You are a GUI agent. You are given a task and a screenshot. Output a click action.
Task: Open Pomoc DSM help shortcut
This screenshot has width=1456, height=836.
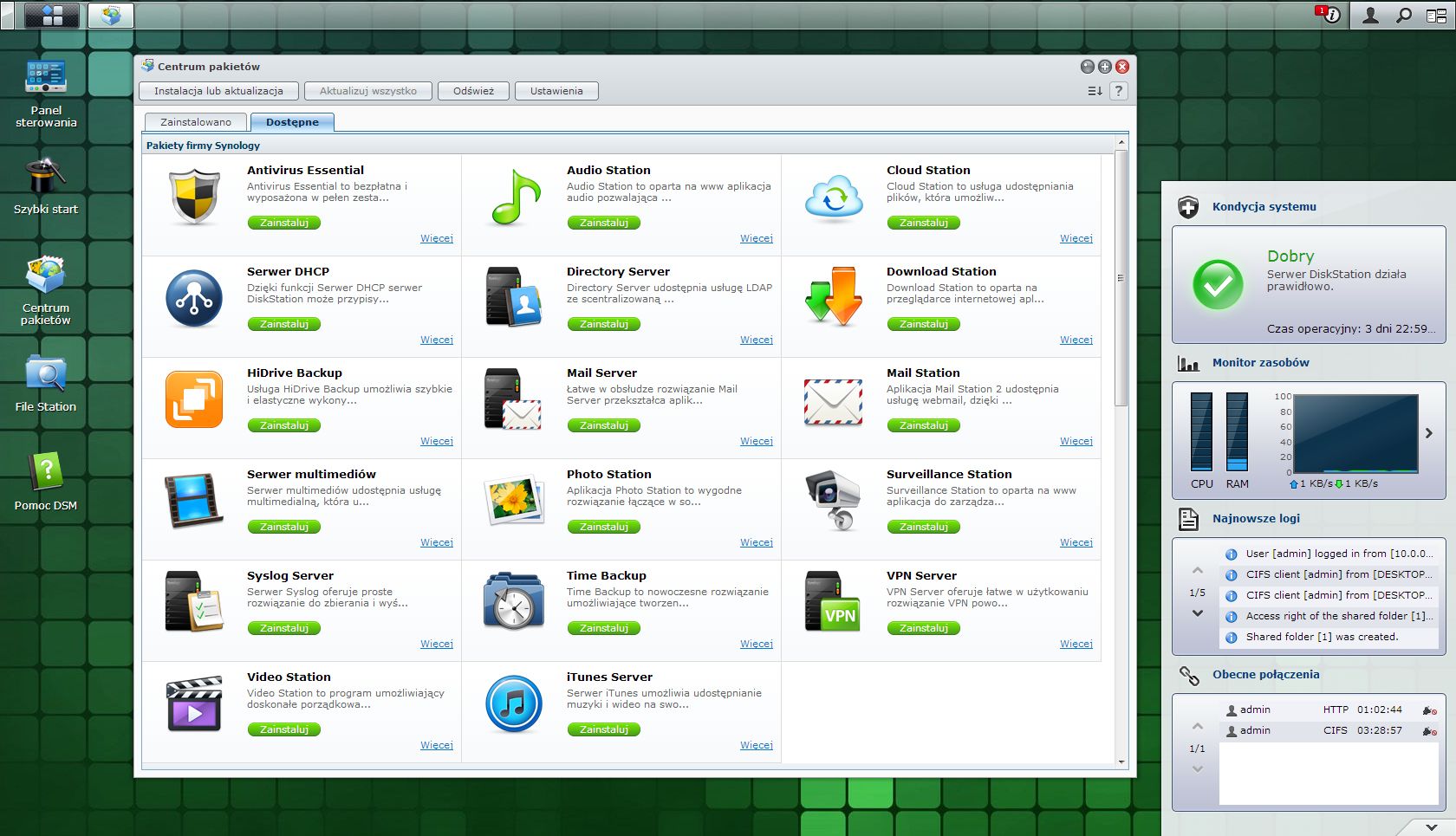coord(46,482)
